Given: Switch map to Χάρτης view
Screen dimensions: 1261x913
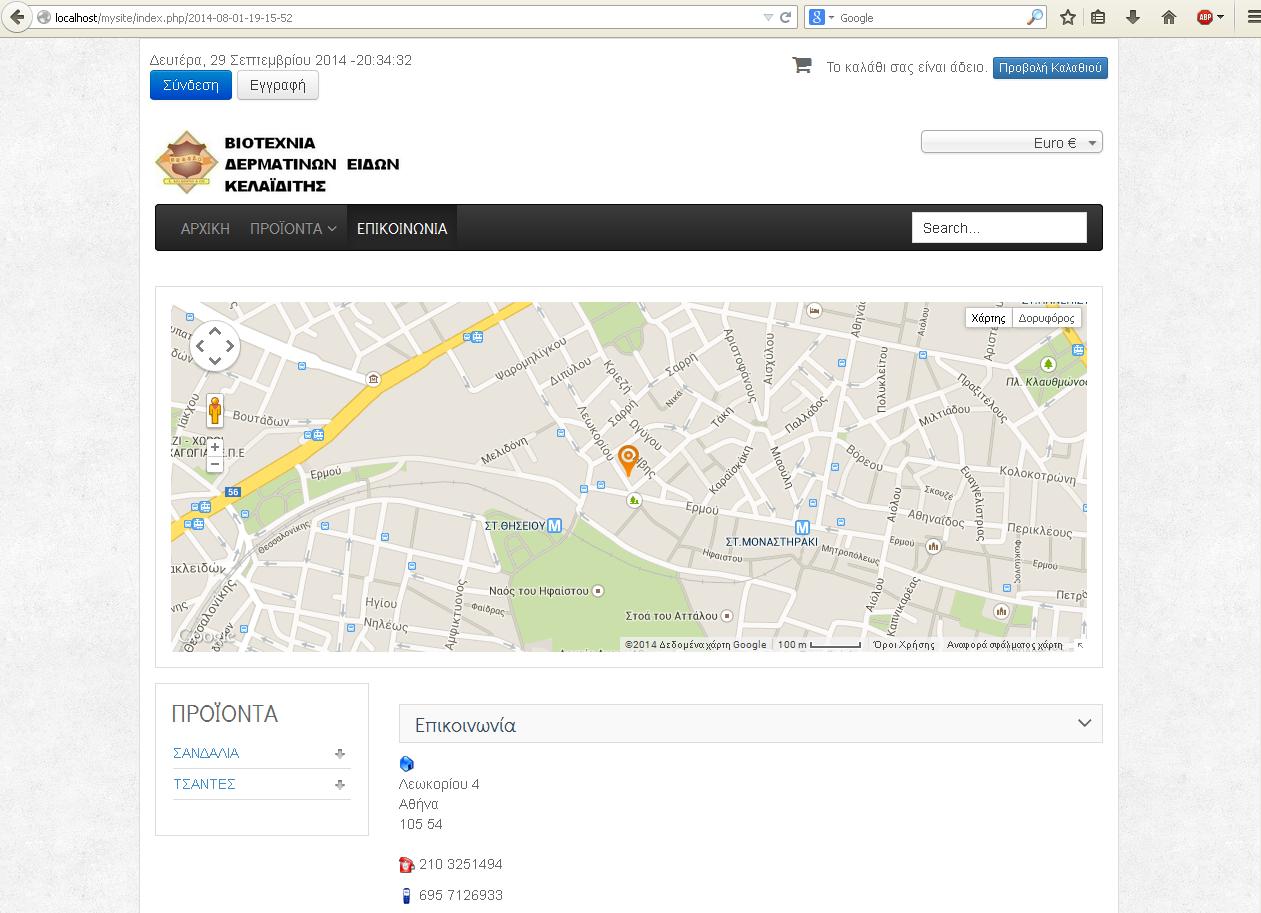Looking at the screenshot, I should coord(988,318).
